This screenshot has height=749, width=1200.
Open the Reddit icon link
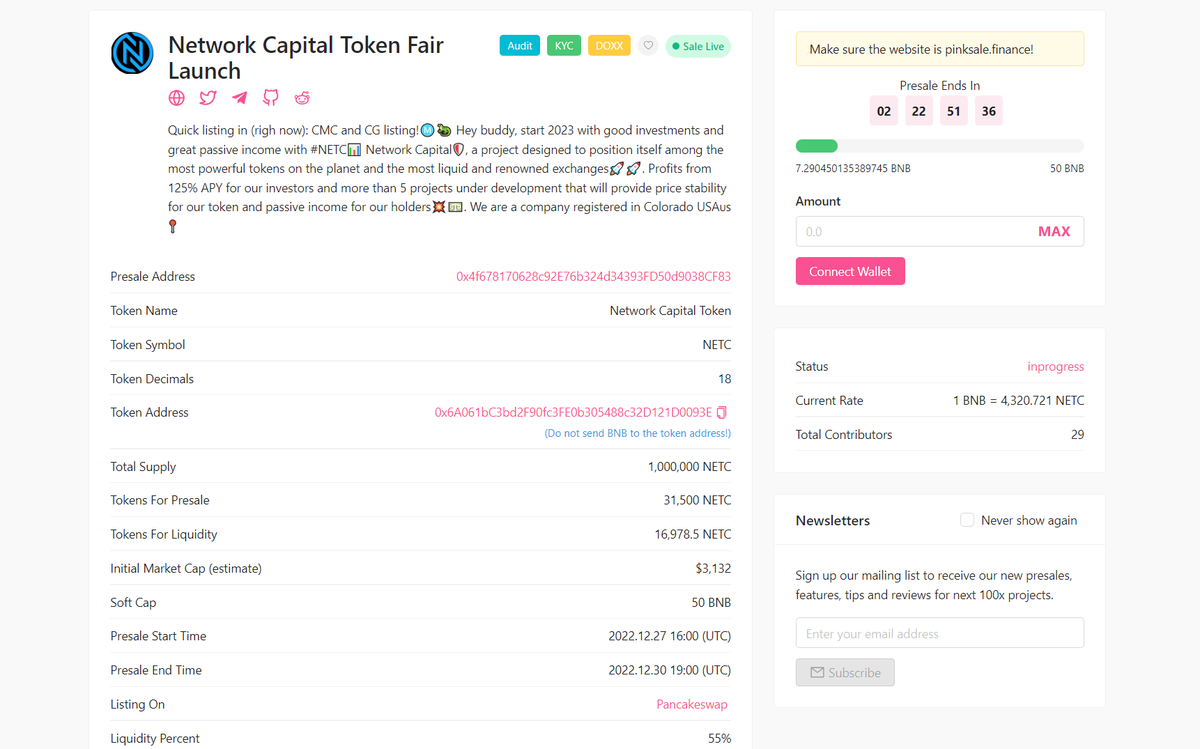302,98
